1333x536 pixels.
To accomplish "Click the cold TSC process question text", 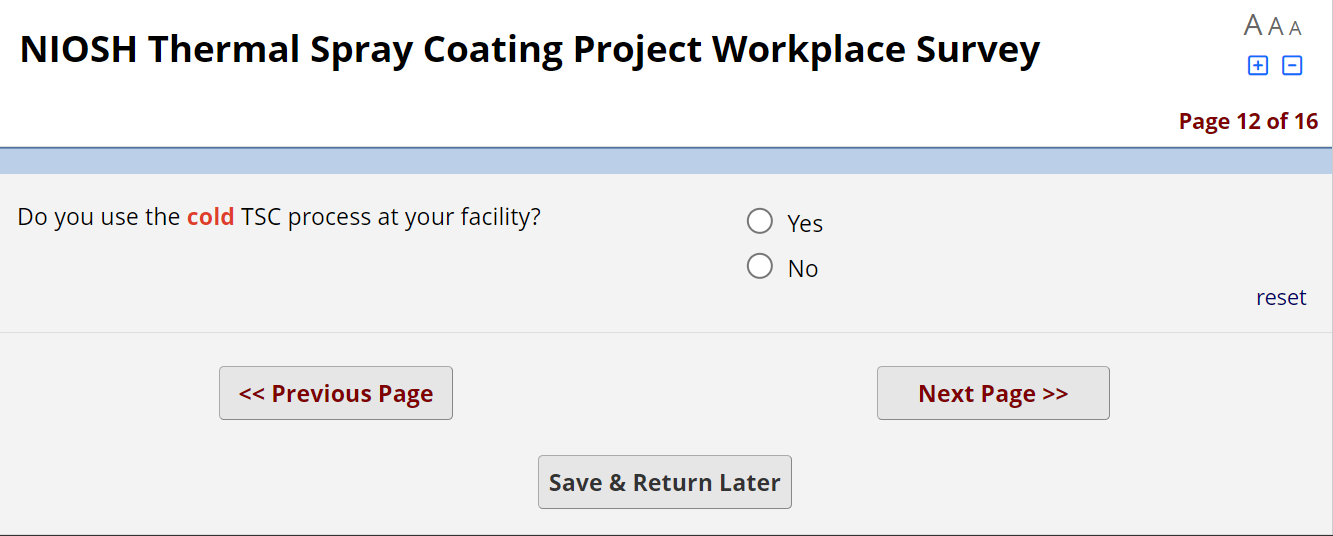I will point(279,217).
